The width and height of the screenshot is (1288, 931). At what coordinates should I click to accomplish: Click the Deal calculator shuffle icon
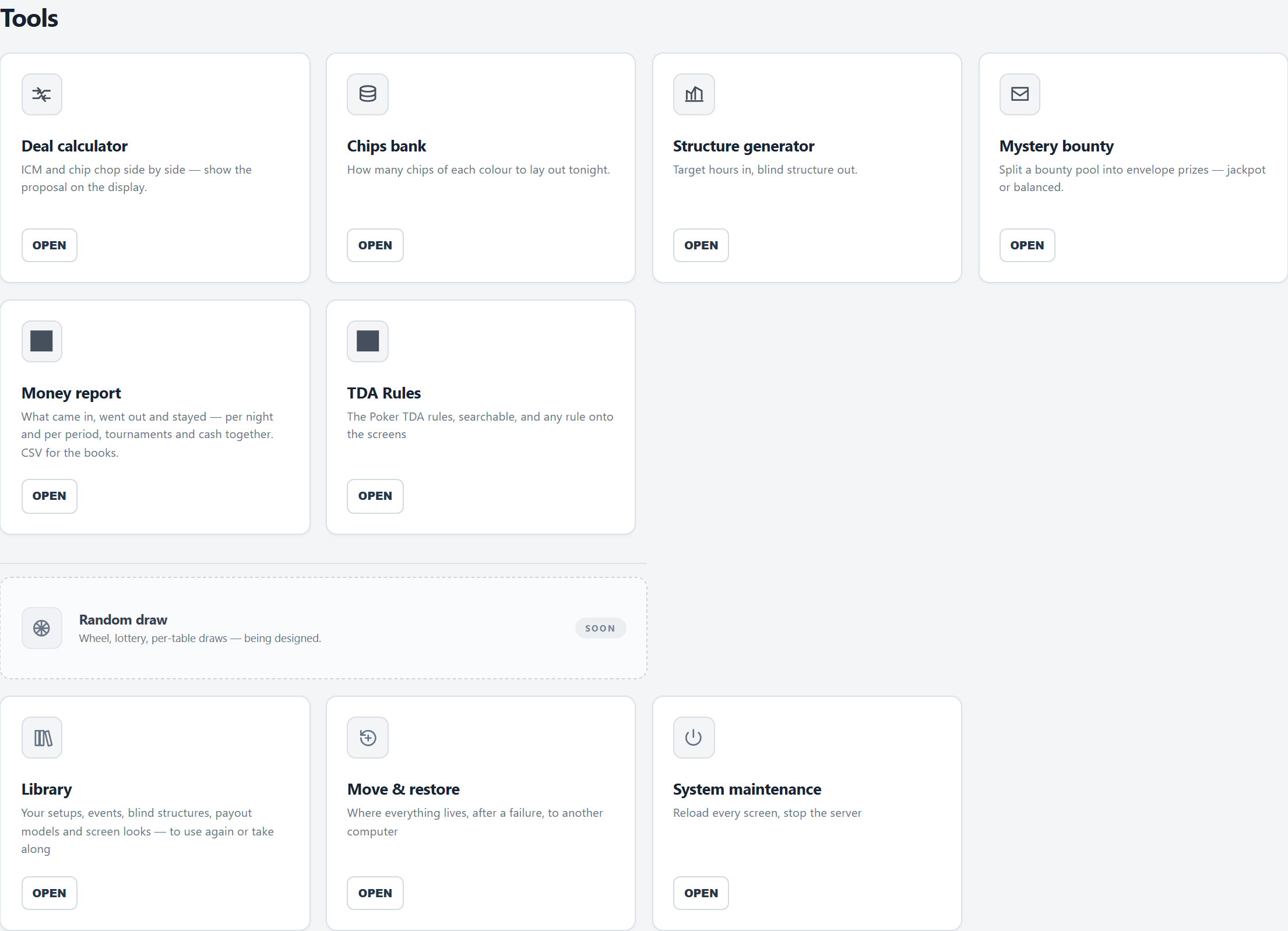pos(41,94)
